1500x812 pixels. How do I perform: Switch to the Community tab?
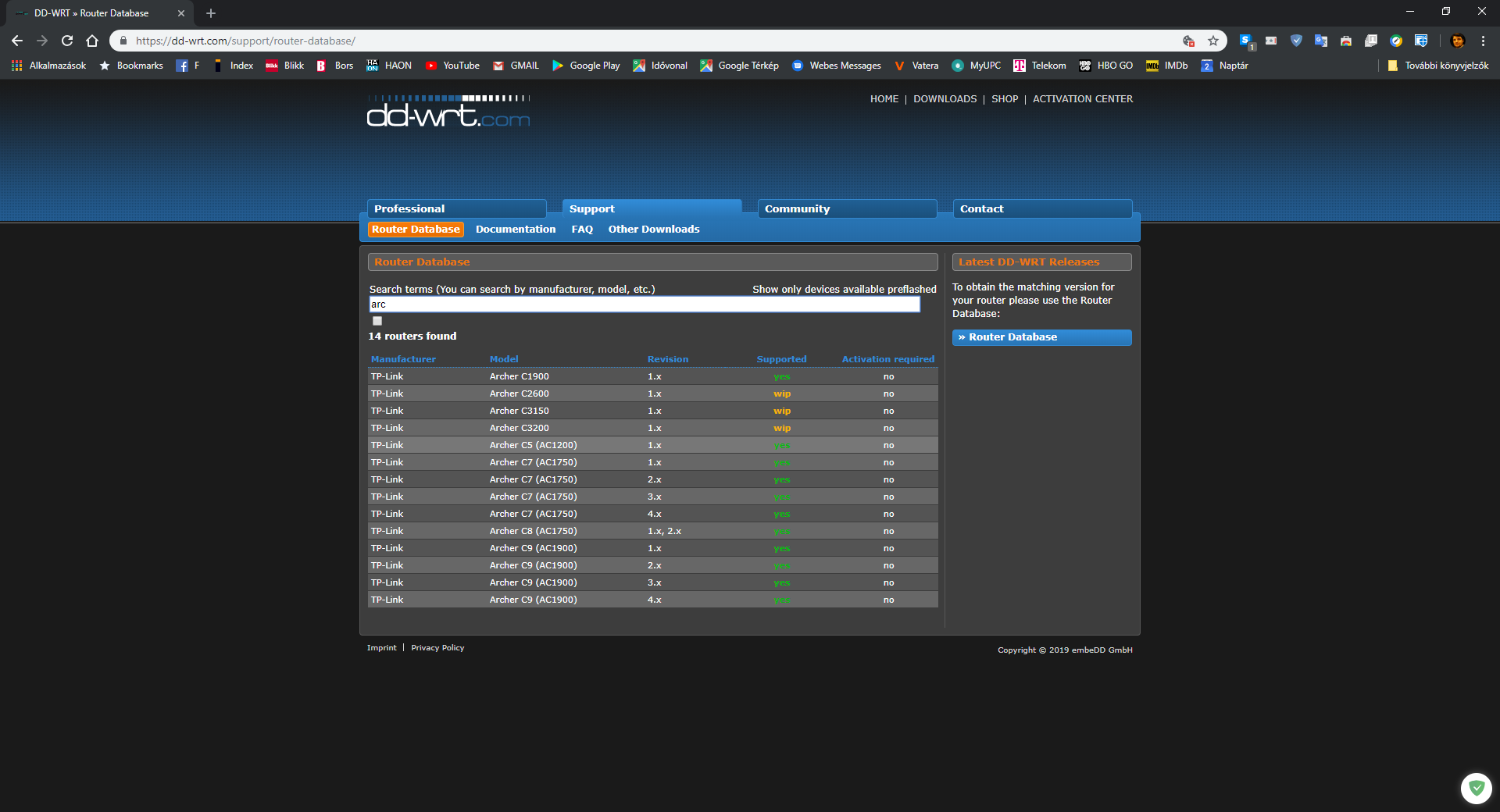pos(848,208)
